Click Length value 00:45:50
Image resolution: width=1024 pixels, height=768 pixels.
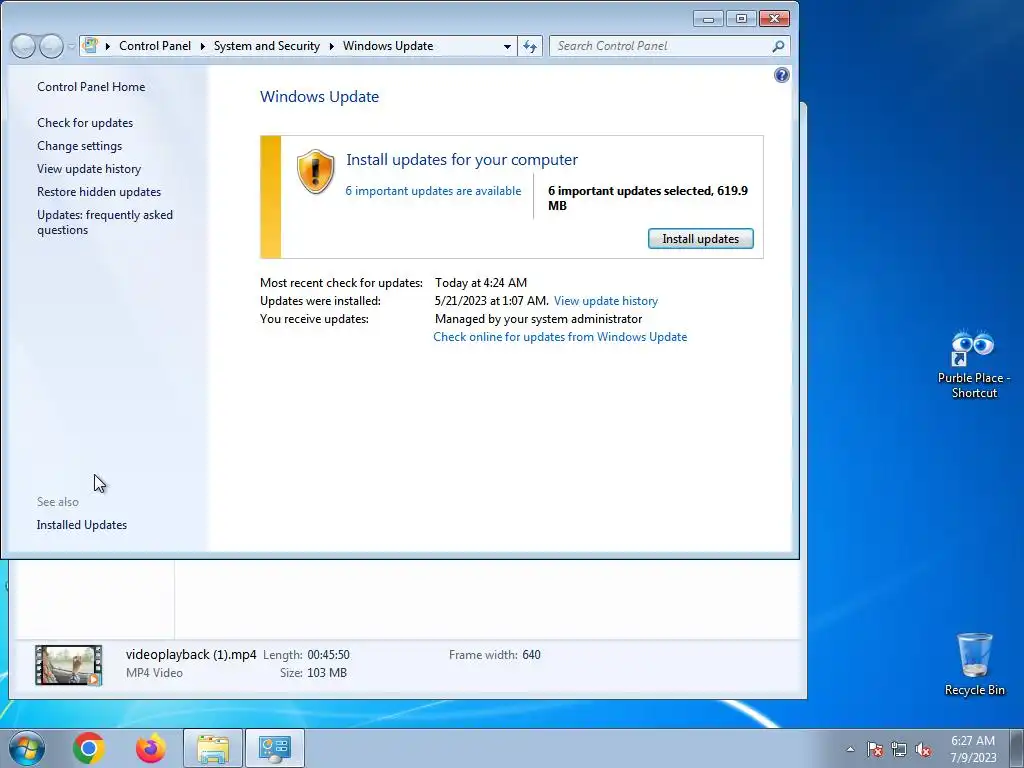click(328, 654)
